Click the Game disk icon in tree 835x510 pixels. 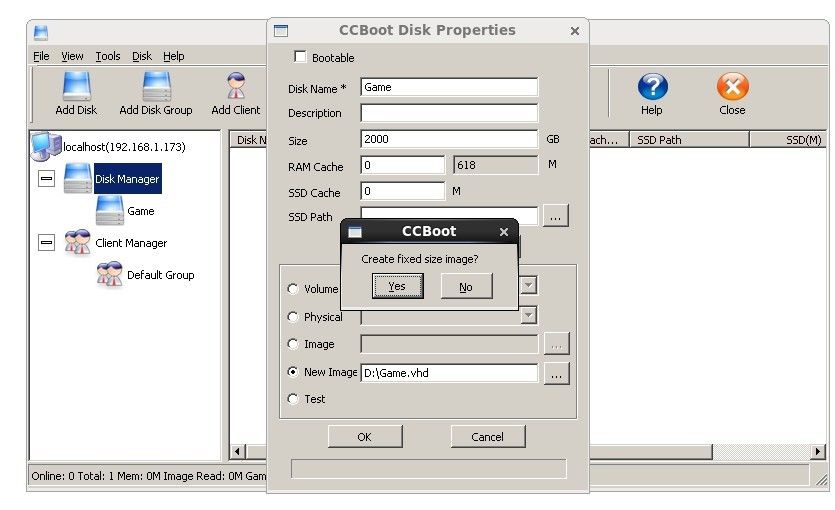110,210
